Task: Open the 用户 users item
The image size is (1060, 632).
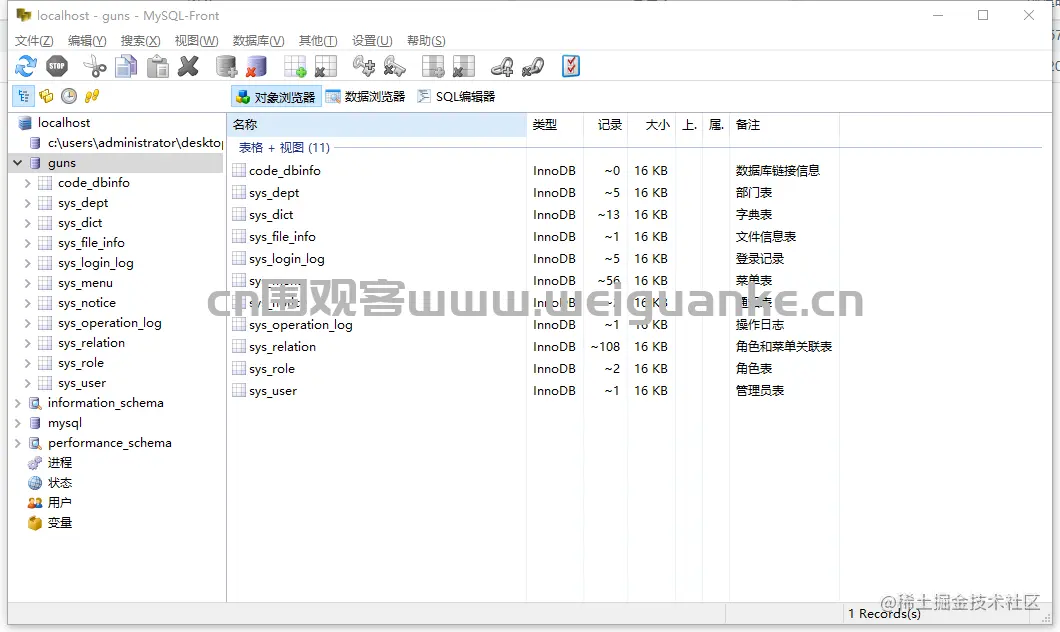Action: coord(59,503)
